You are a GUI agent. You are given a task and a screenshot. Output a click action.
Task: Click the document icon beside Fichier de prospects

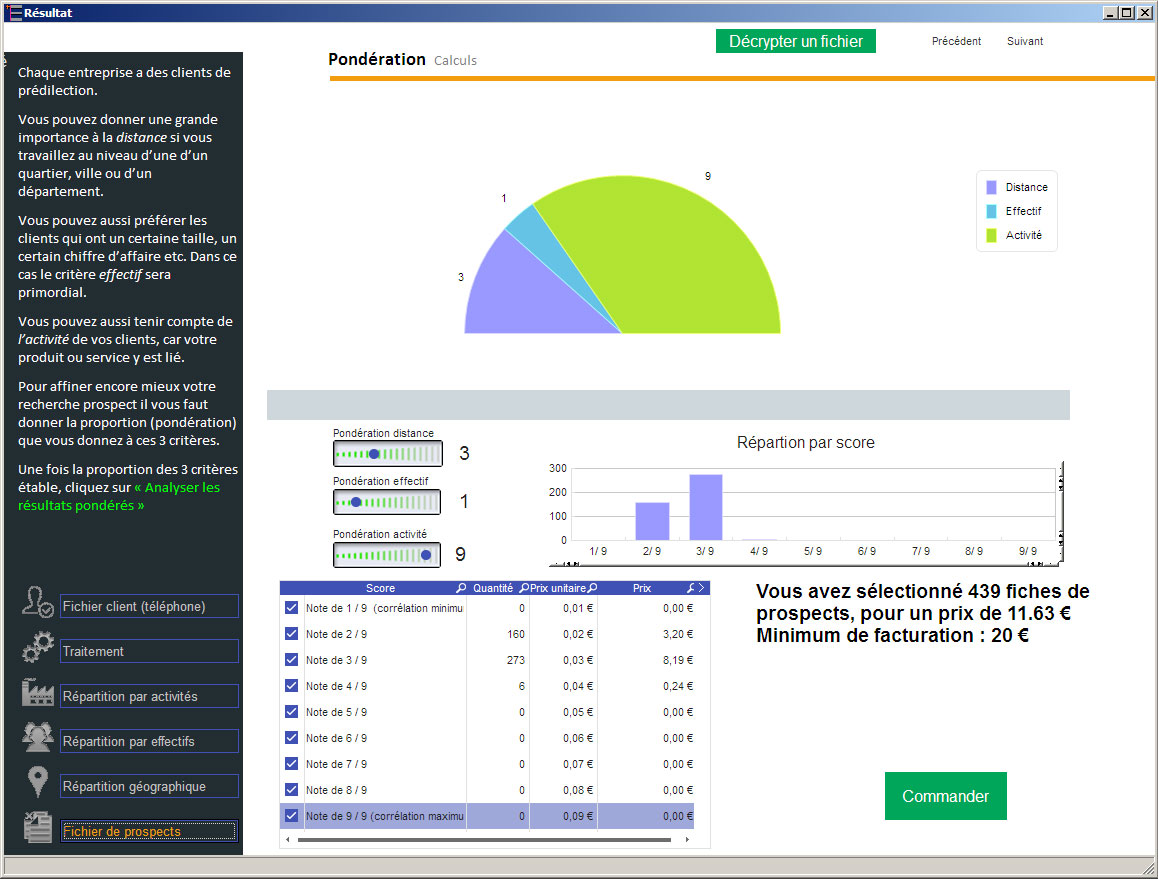[x=37, y=827]
